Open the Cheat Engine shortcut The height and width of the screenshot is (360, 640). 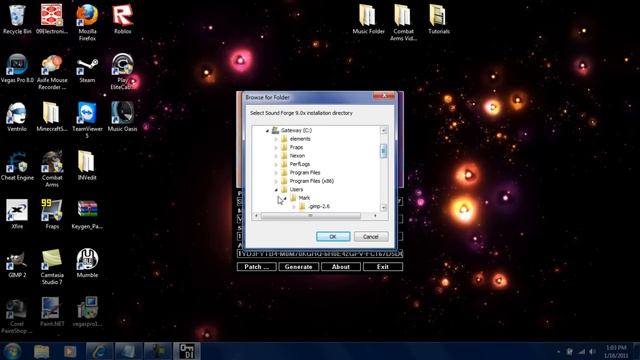17,166
